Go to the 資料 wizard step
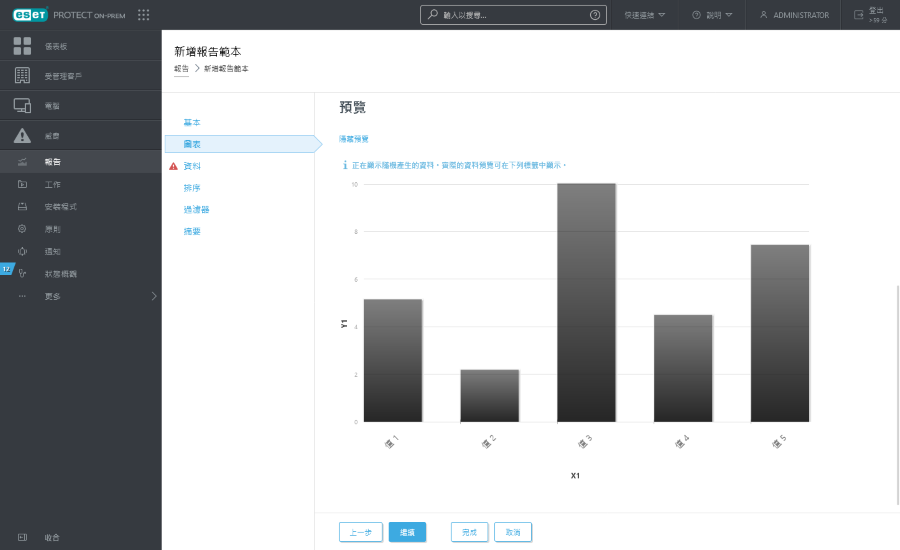This screenshot has height=550, width=900. (x=192, y=166)
